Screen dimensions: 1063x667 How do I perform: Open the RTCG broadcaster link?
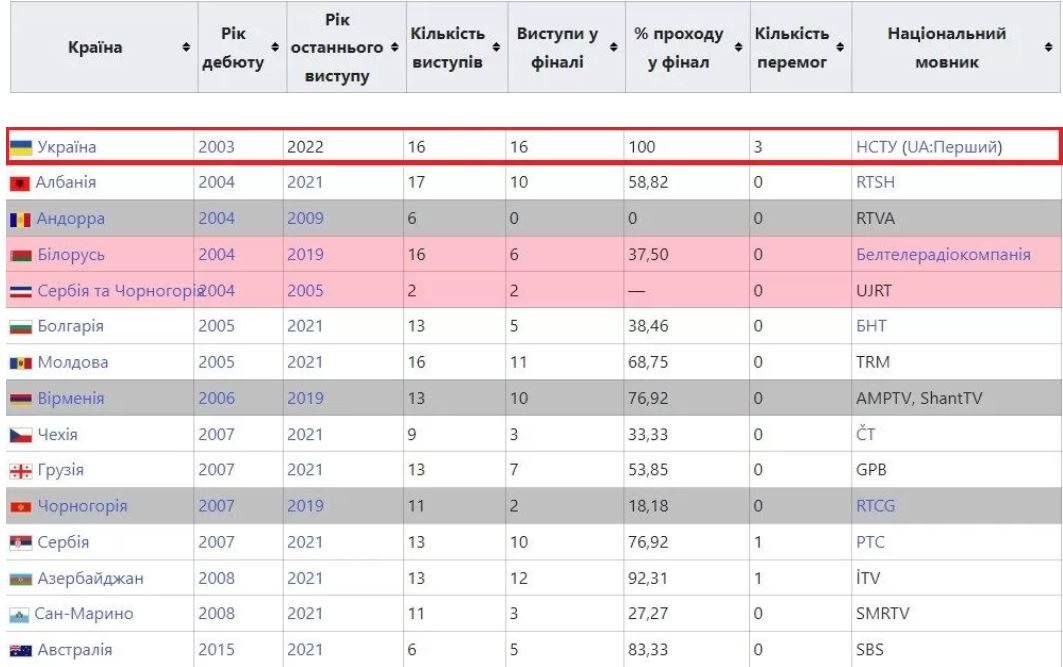pyautogui.click(x=875, y=506)
